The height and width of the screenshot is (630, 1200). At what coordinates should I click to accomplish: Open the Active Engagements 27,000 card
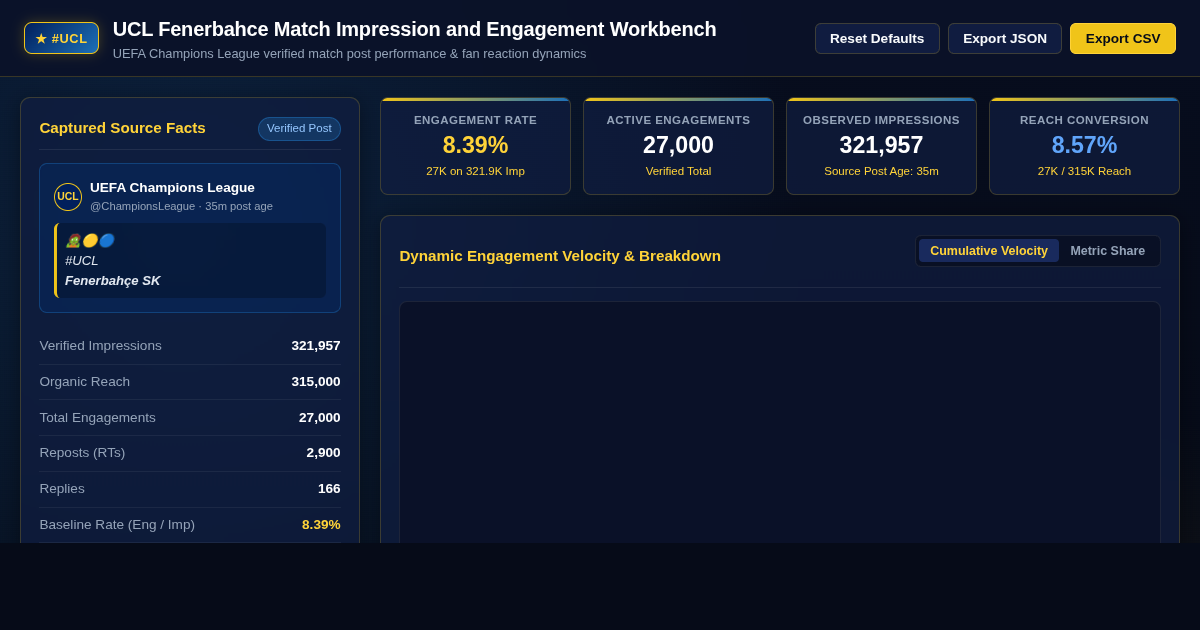pyautogui.click(x=678, y=146)
